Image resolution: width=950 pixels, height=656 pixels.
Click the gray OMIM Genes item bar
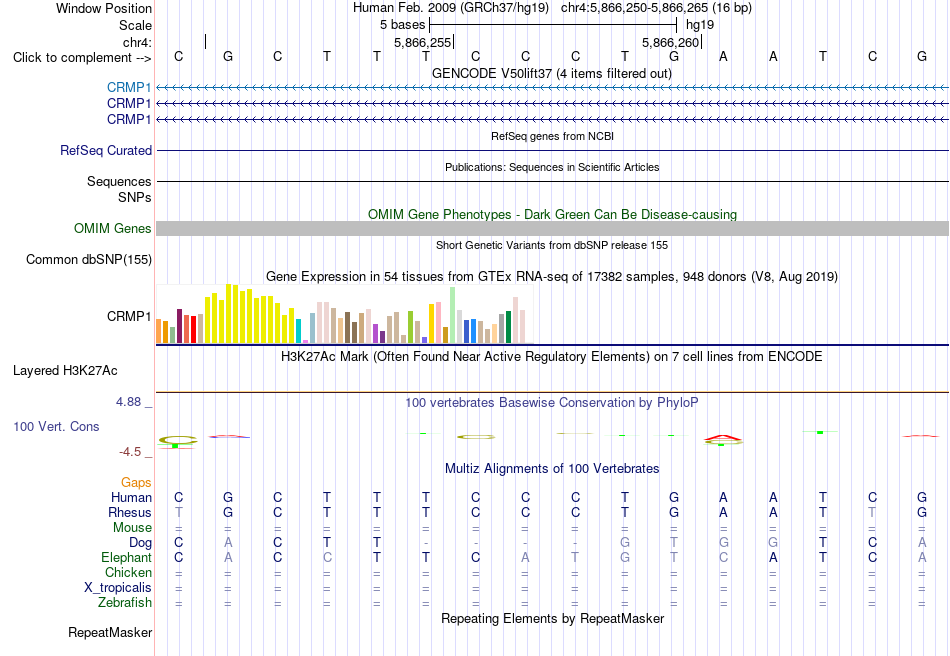coord(552,228)
